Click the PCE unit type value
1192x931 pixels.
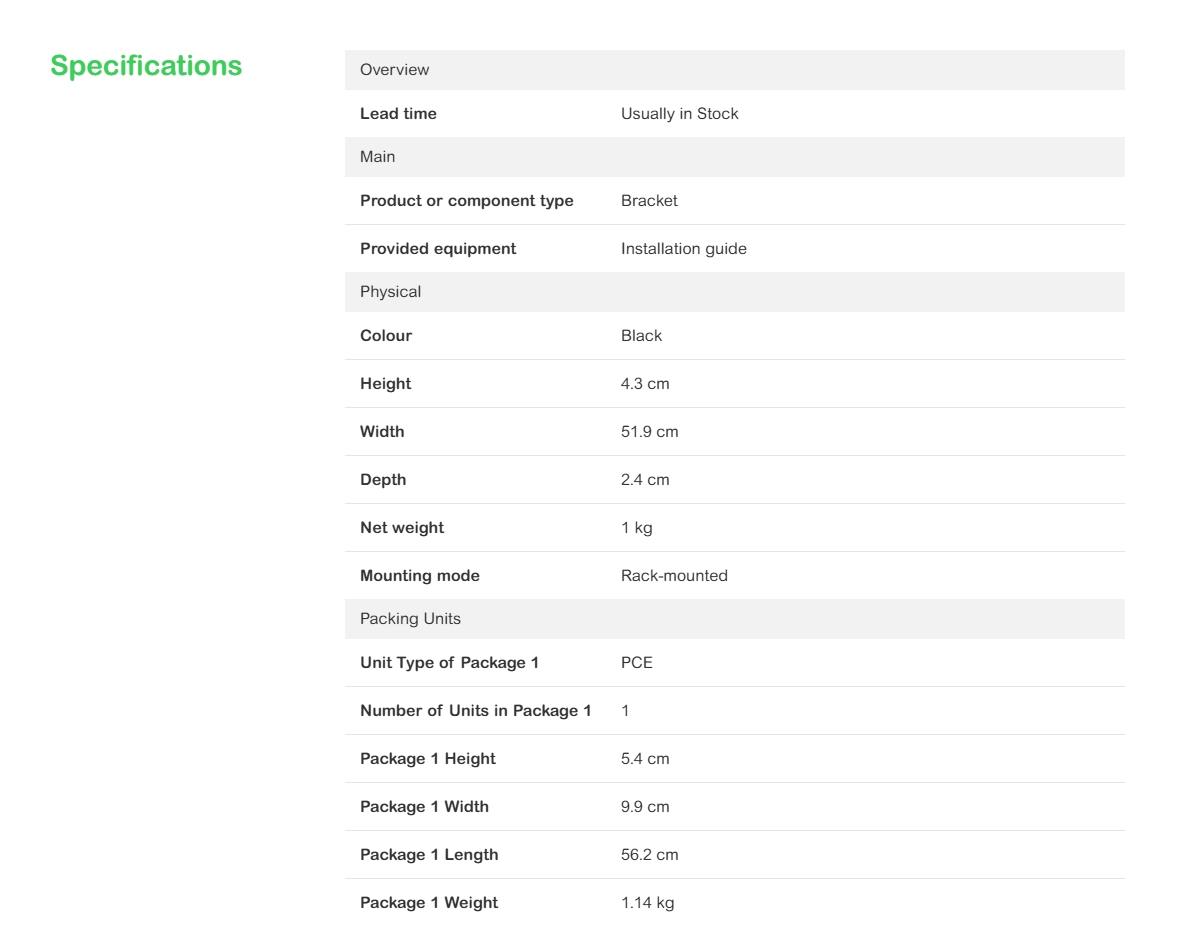(x=636, y=663)
